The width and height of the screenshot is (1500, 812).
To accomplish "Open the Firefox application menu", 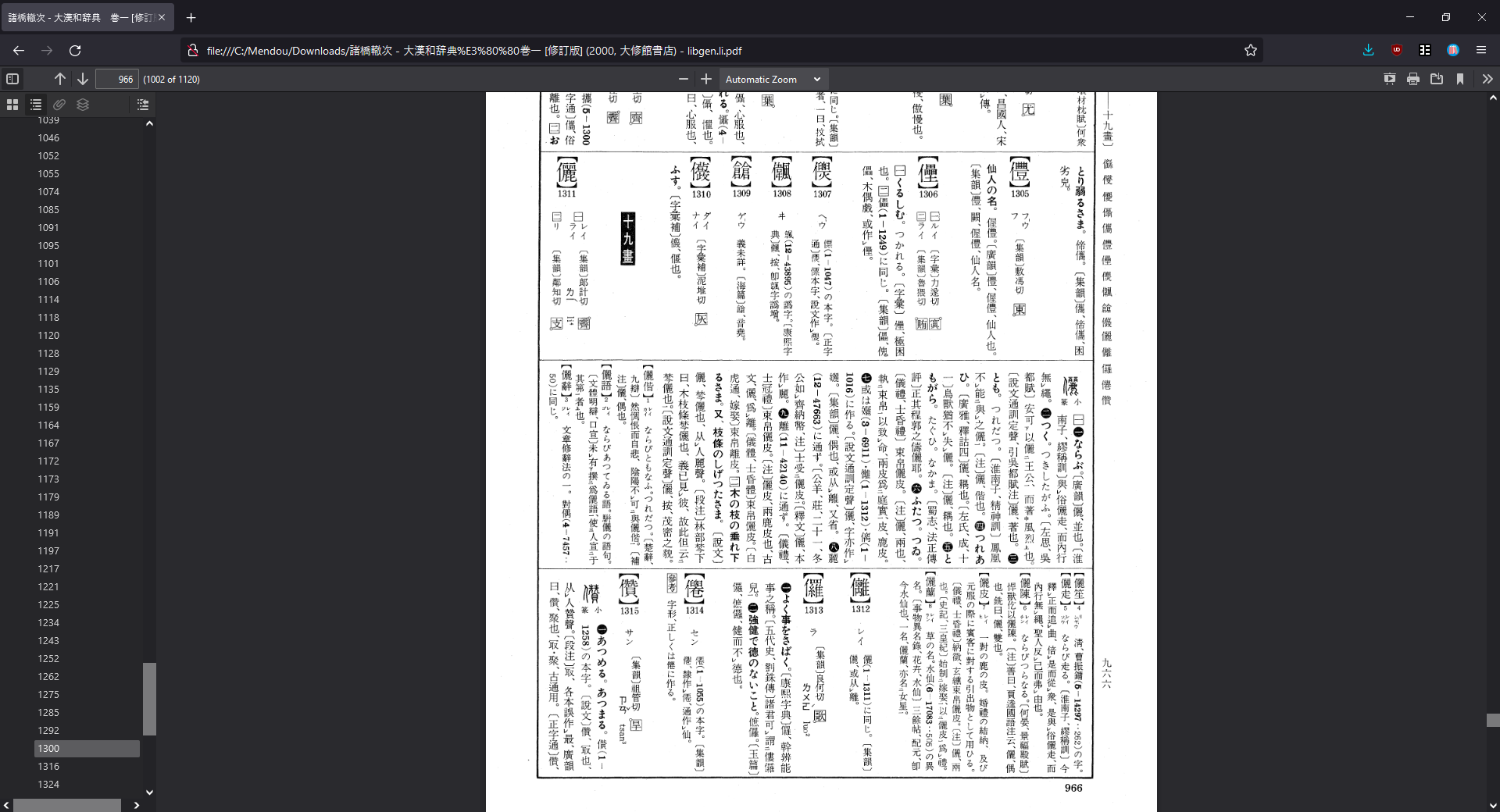I will (1480, 50).
